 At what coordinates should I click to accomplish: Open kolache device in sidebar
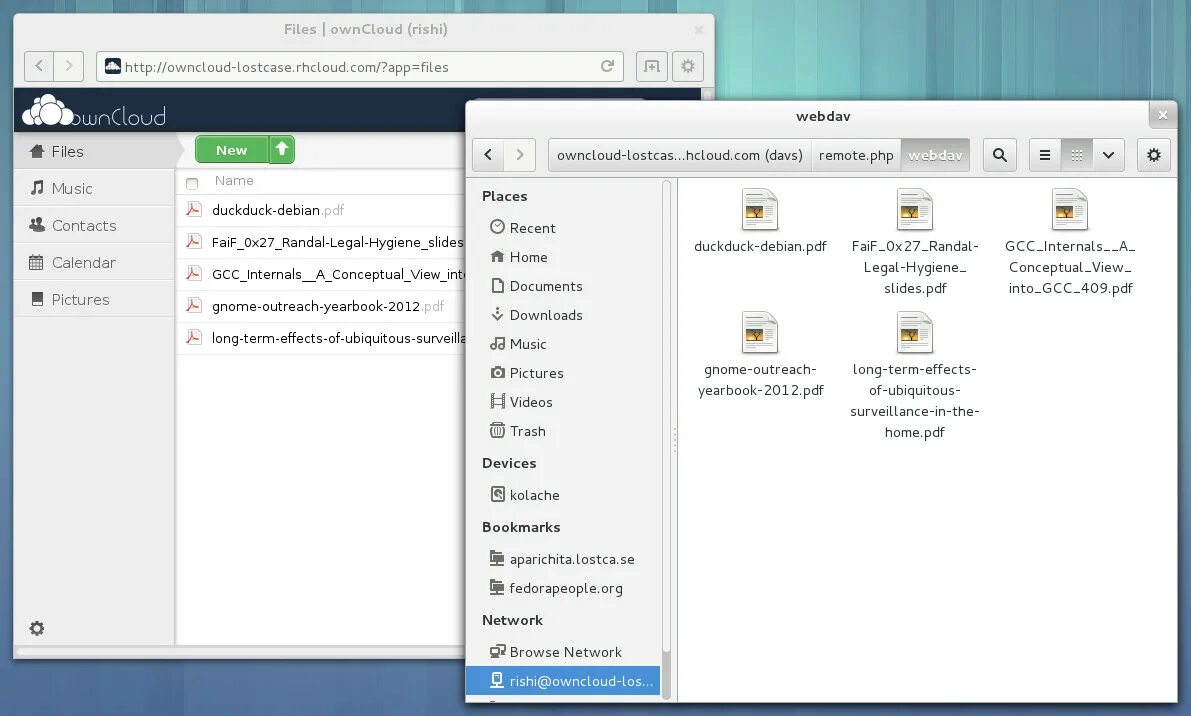(563, 494)
